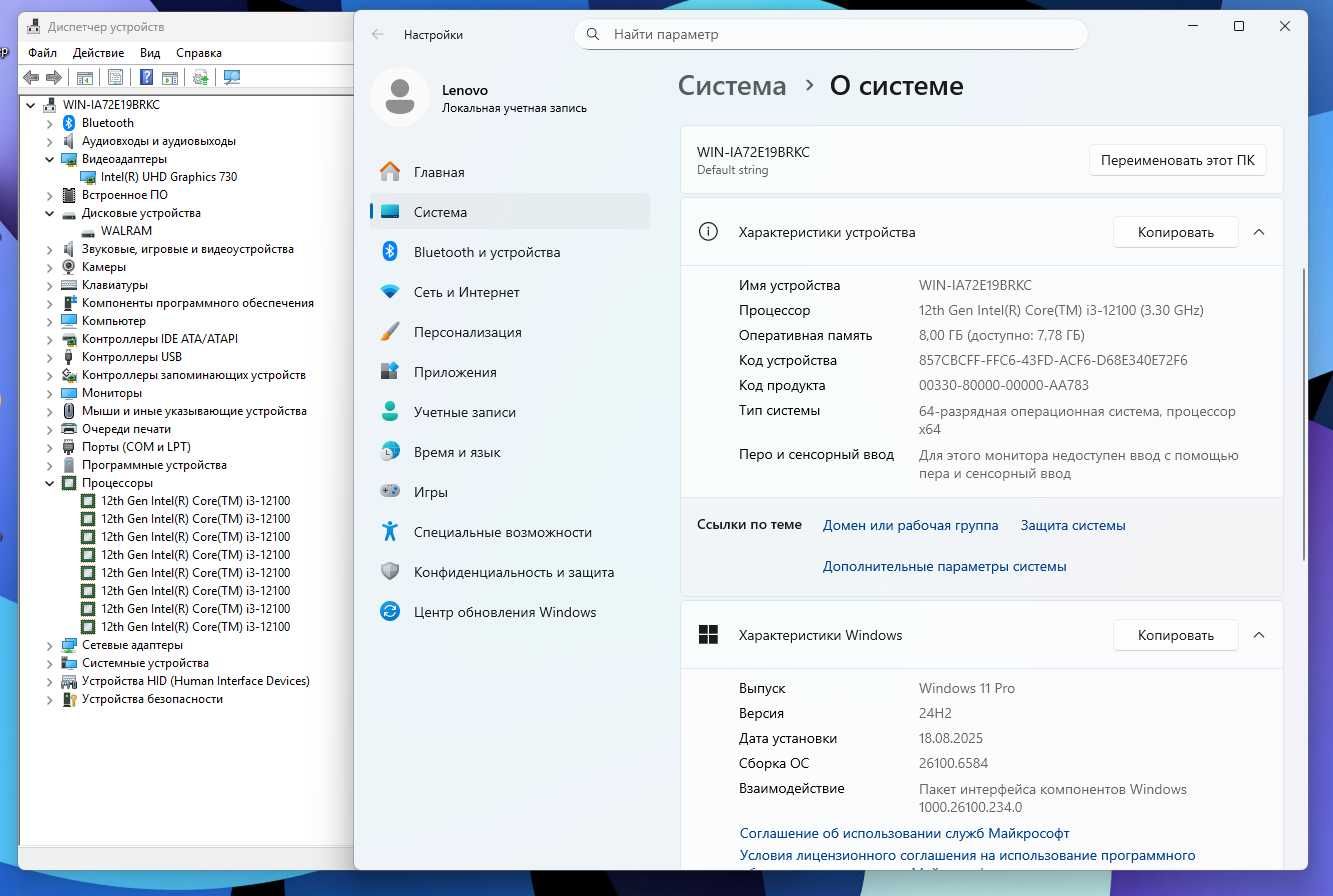The height and width of the screenshot is (896, 1333).
Task: Click the Камеры webcam icon in device tree
Action: 69,267
